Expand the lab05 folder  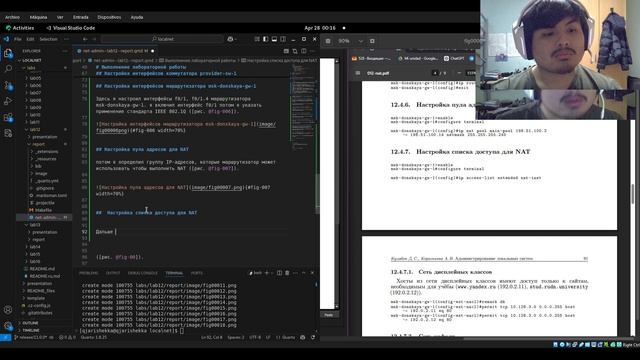coord(35,78)
